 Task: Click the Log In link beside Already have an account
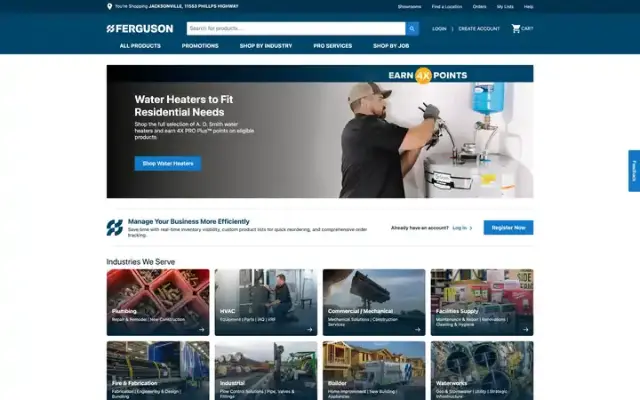(x=460, y=228)
